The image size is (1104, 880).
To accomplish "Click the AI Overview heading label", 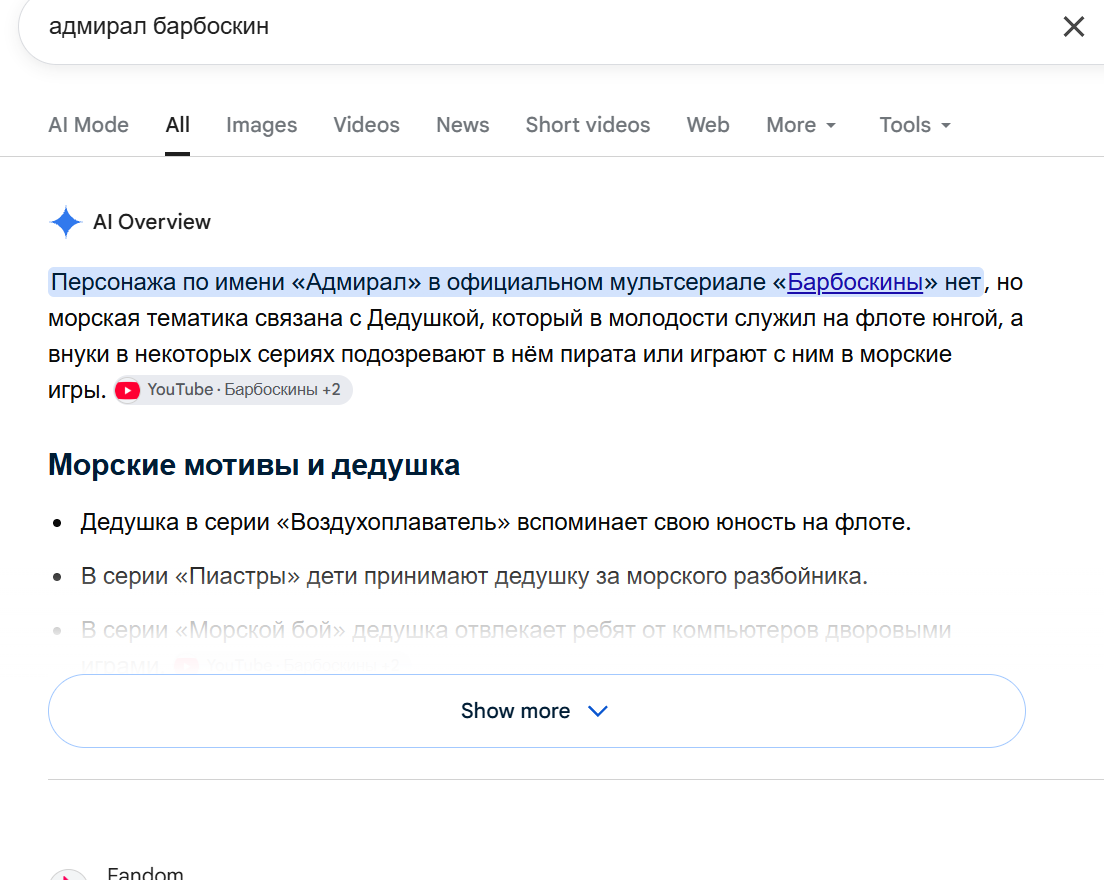I will point(152,222).
